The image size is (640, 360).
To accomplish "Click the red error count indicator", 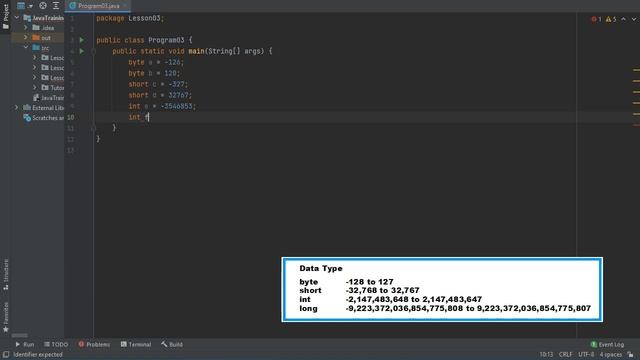I will pos(596,19).
